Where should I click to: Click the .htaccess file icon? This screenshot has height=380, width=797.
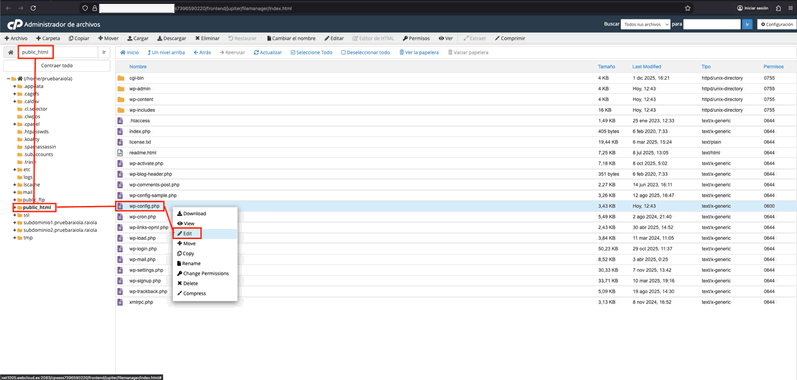[x=120, y=120]
